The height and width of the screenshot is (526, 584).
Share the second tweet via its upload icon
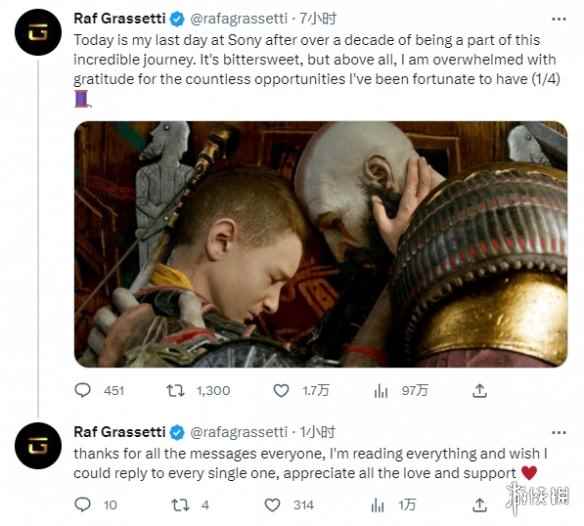(x=480, y=505)
